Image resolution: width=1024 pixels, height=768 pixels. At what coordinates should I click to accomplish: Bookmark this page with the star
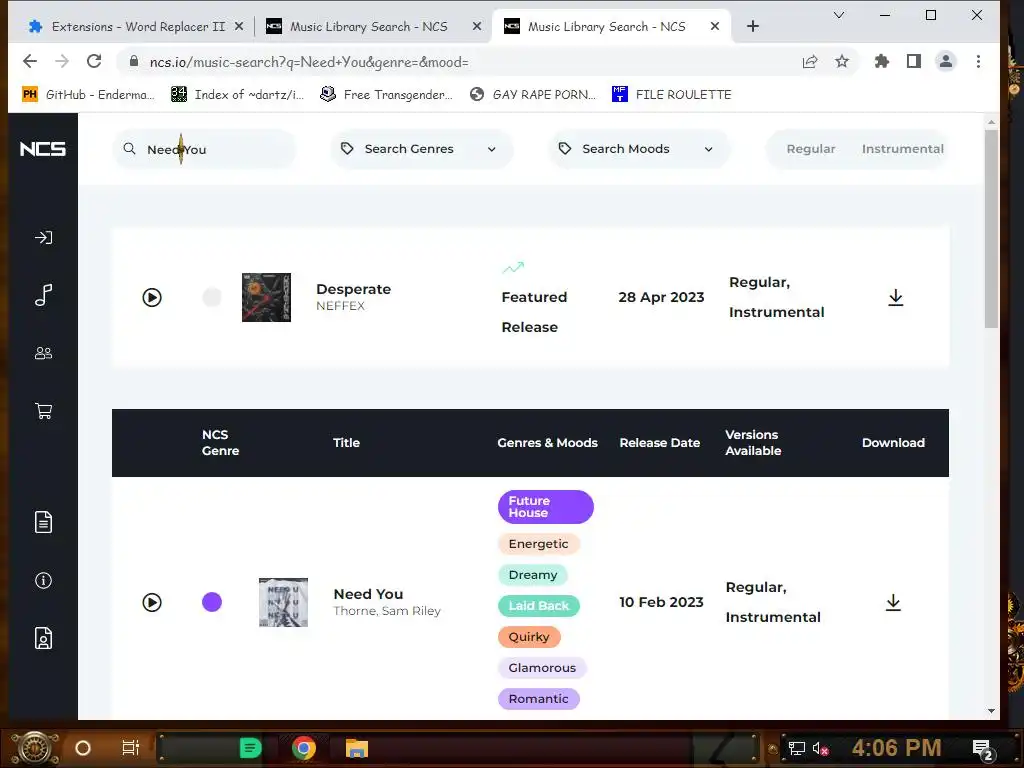842,61
